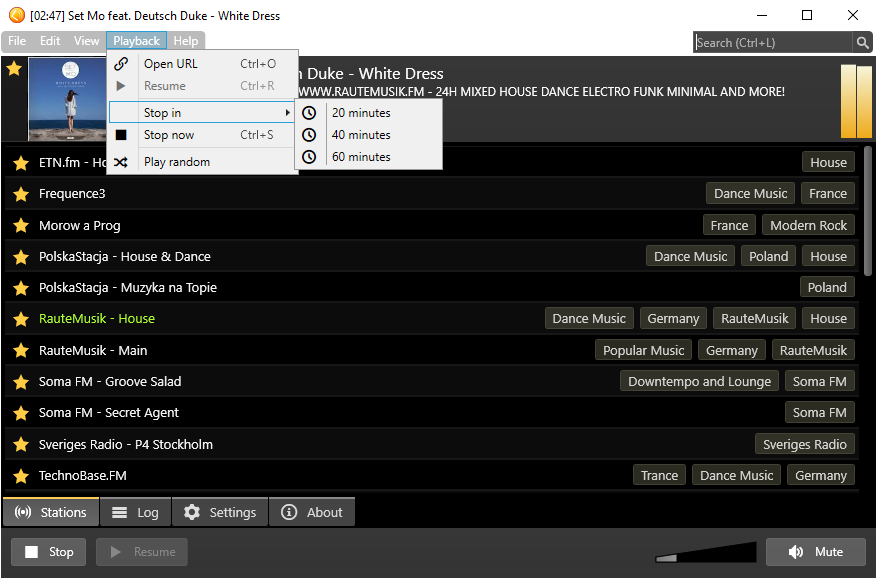Click the Play random shuffle icon

[121, 162]
